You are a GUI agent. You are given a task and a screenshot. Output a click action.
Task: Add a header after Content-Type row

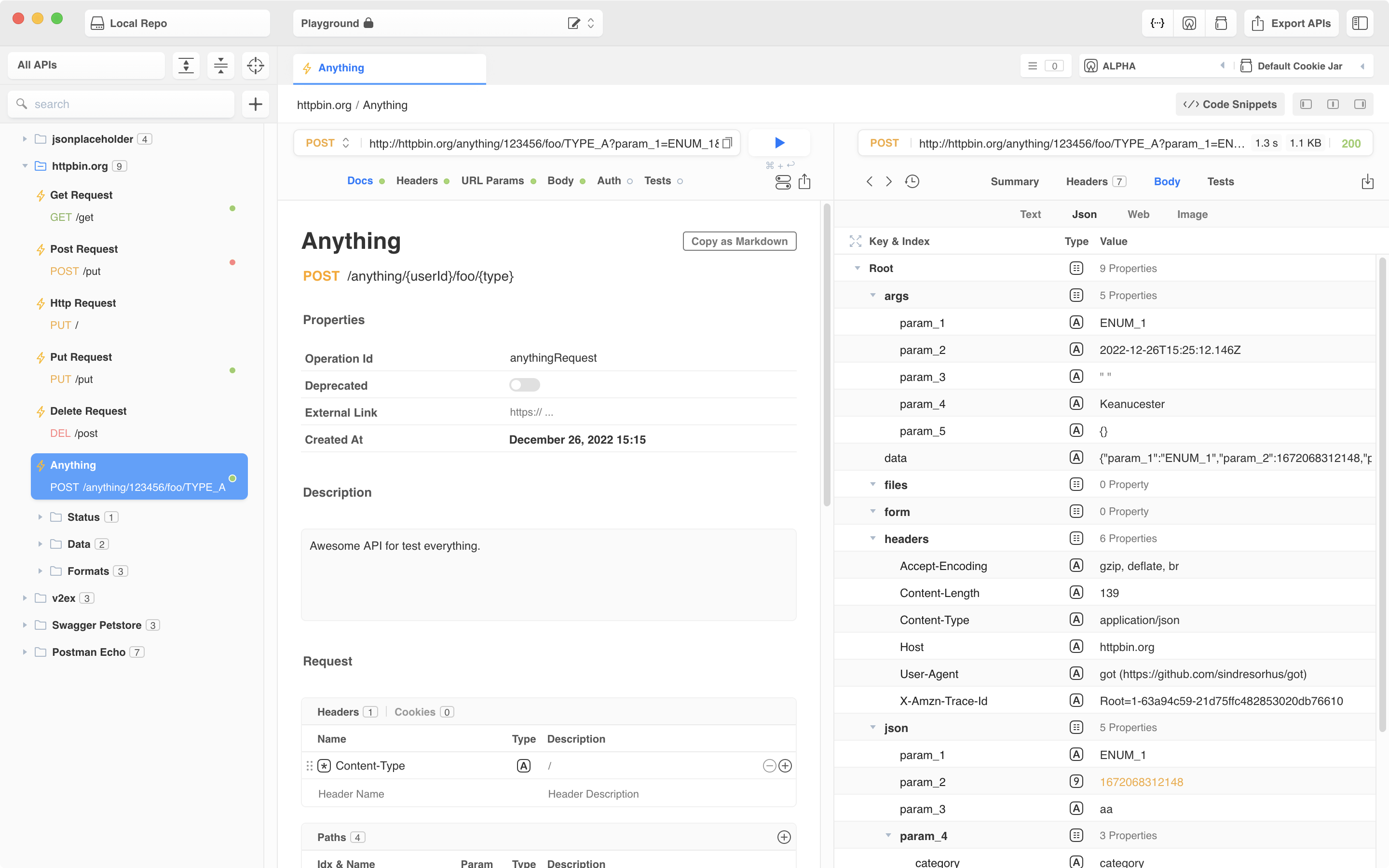point(785,766)
